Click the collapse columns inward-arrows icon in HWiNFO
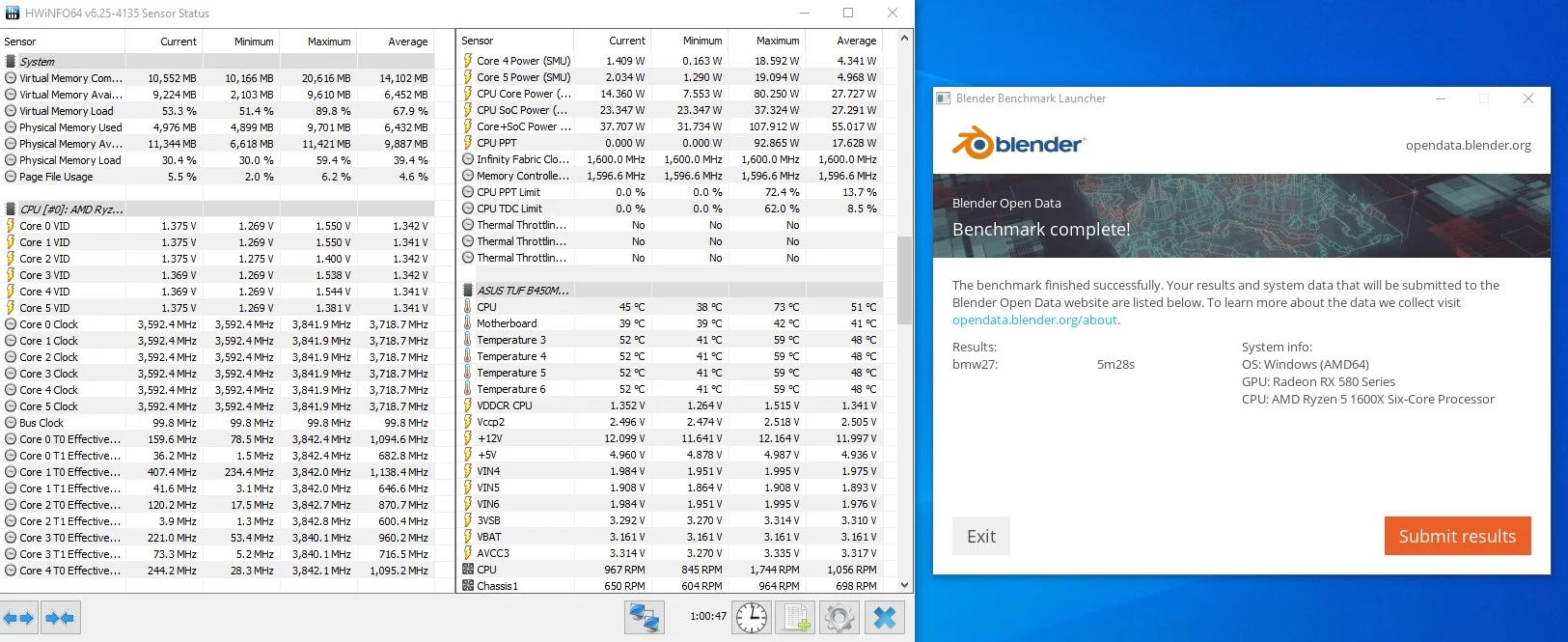 click(x=60, y=618)
